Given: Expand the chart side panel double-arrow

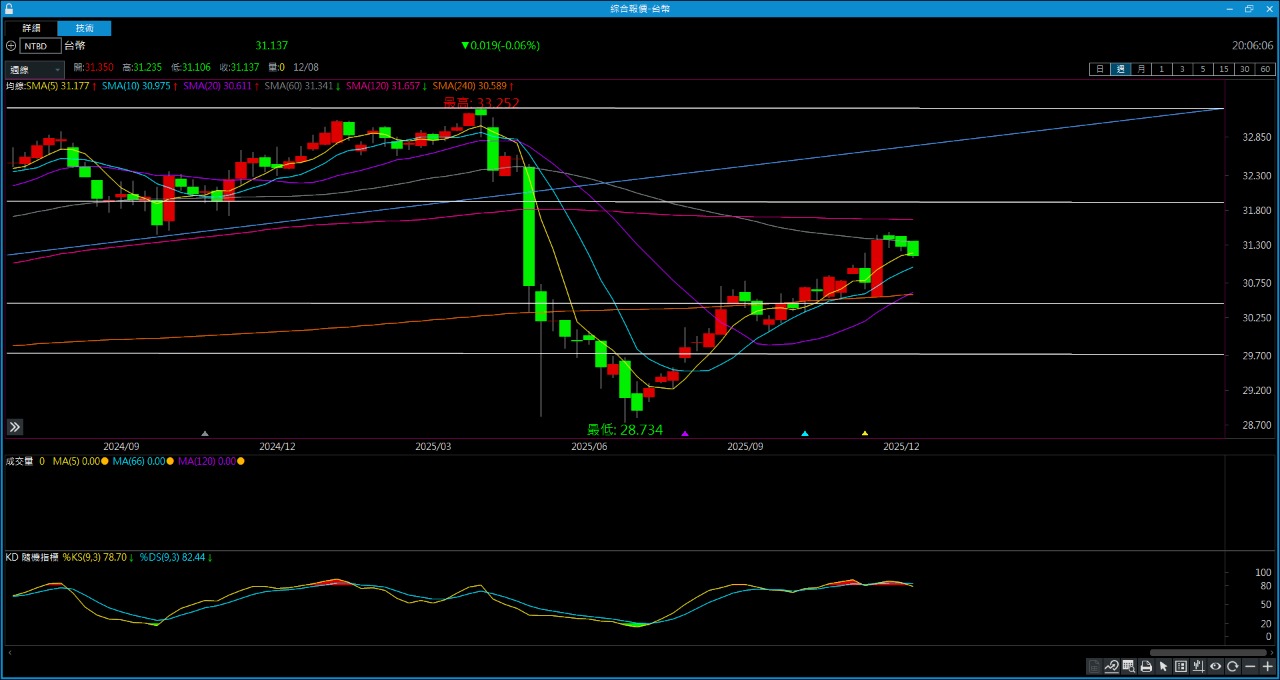Looking at the screenshot, I should pyautogui.click(x=15, y=427).
